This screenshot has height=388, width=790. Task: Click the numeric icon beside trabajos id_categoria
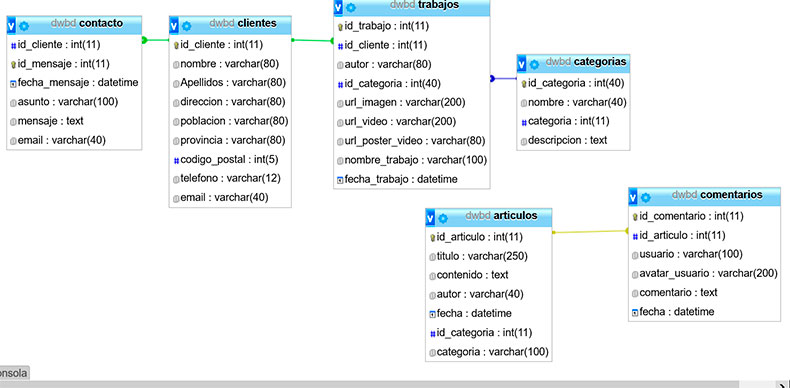pyautogui.click(x=341, y=84)
